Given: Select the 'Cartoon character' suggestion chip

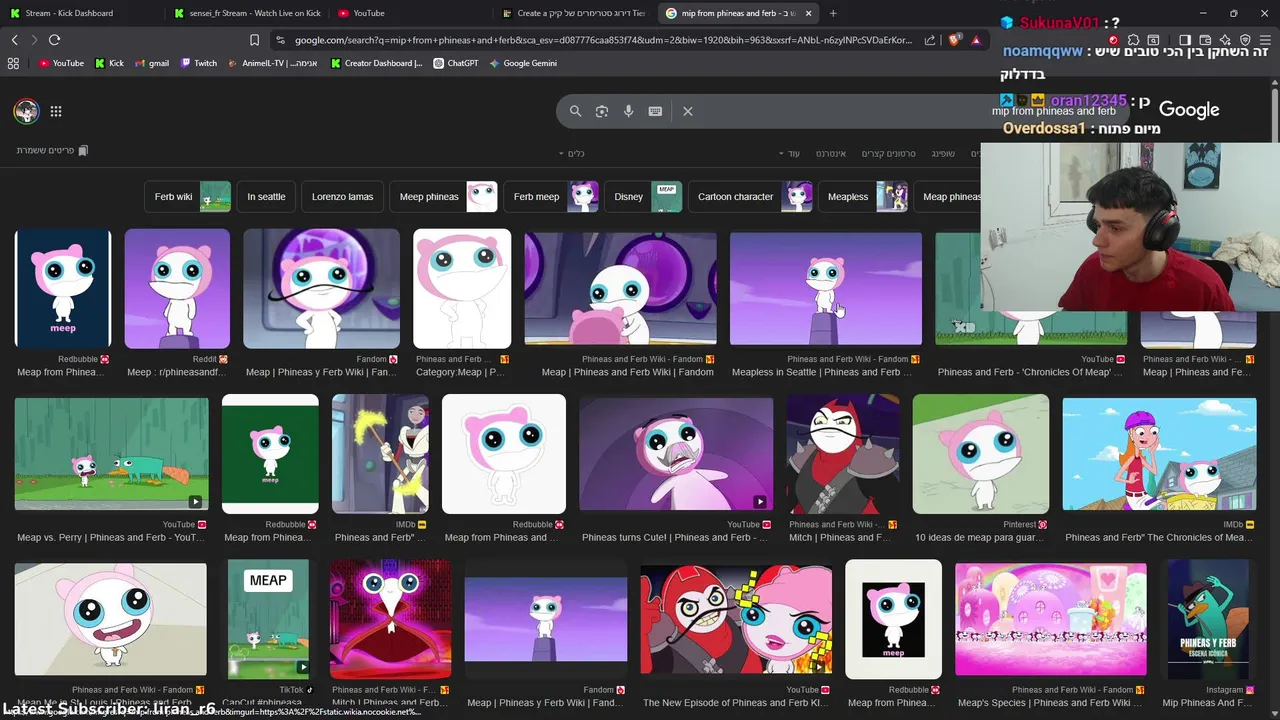Looking at the screenshot, I should [750, 197].
